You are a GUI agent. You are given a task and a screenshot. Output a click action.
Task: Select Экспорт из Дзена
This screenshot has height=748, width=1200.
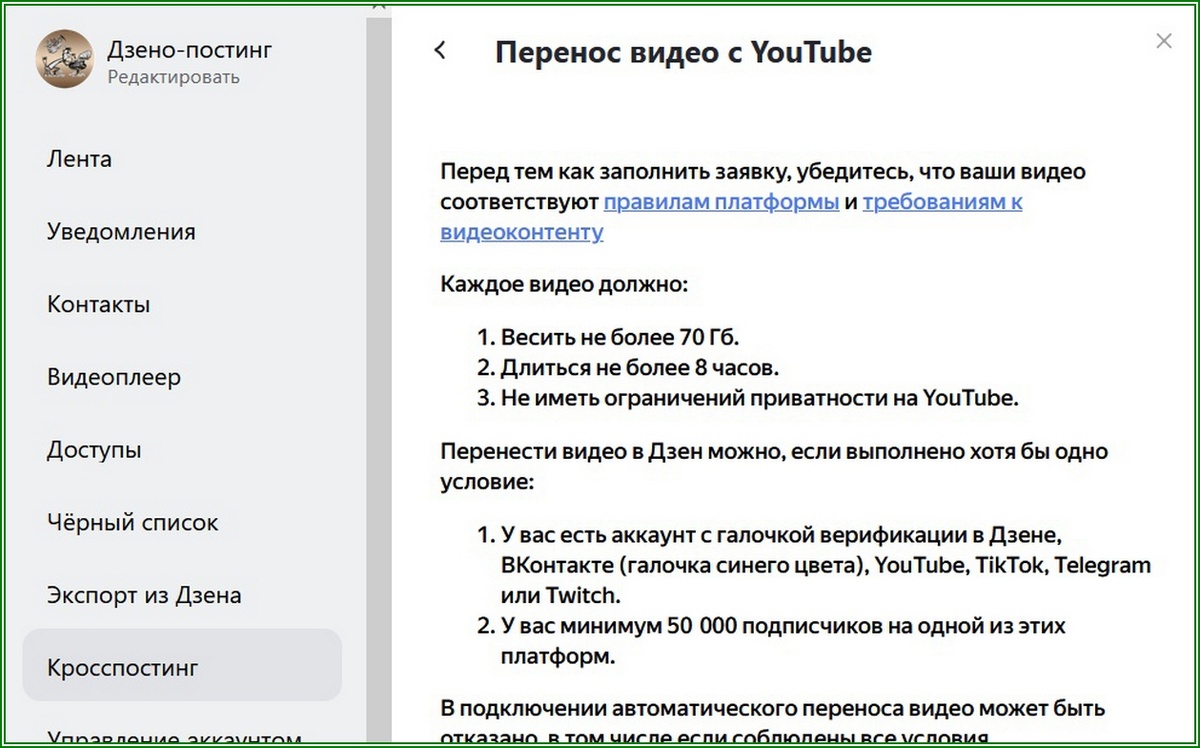pos(143,594)
